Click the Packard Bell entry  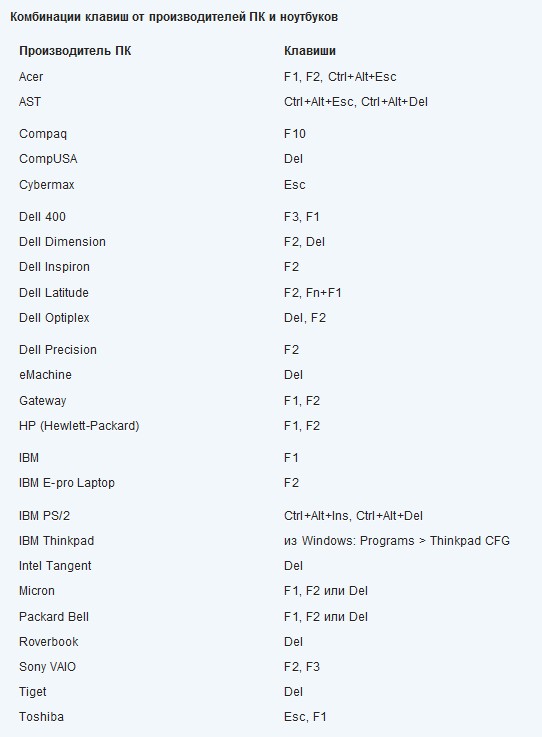[x=54, y=617]
